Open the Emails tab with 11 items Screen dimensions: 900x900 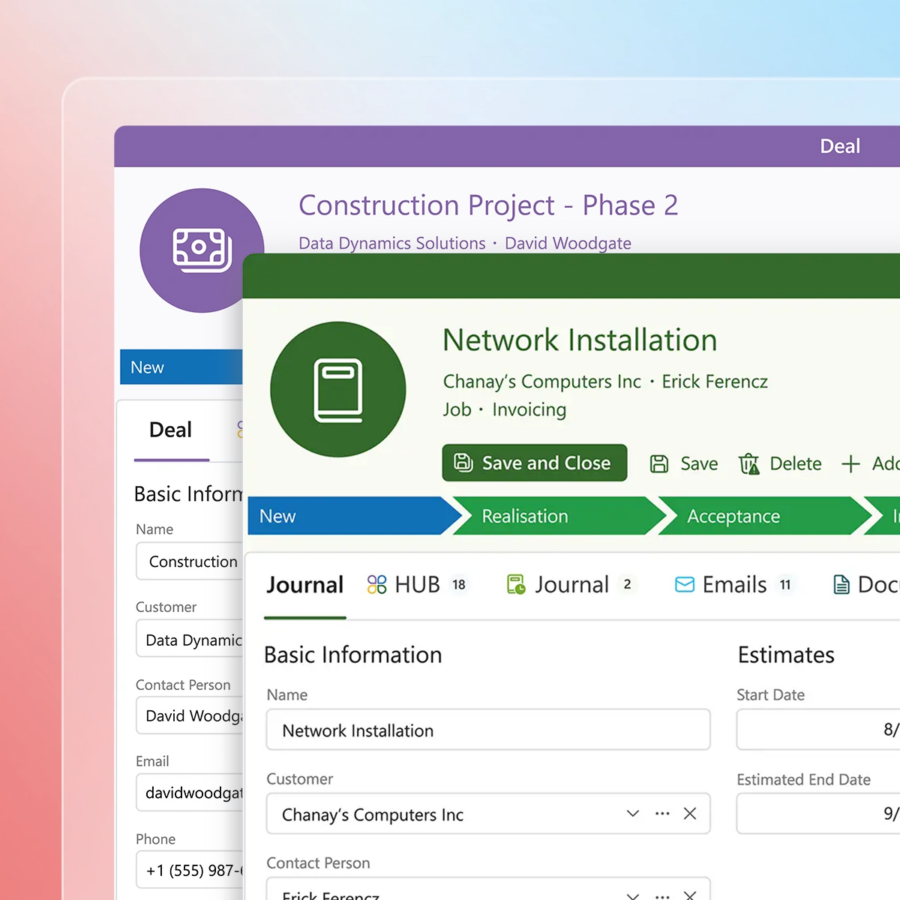pos(734,585)
